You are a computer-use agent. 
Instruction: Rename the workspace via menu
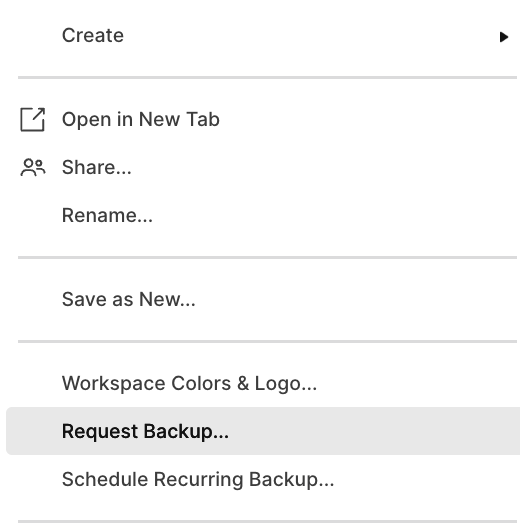click(263, 215)
